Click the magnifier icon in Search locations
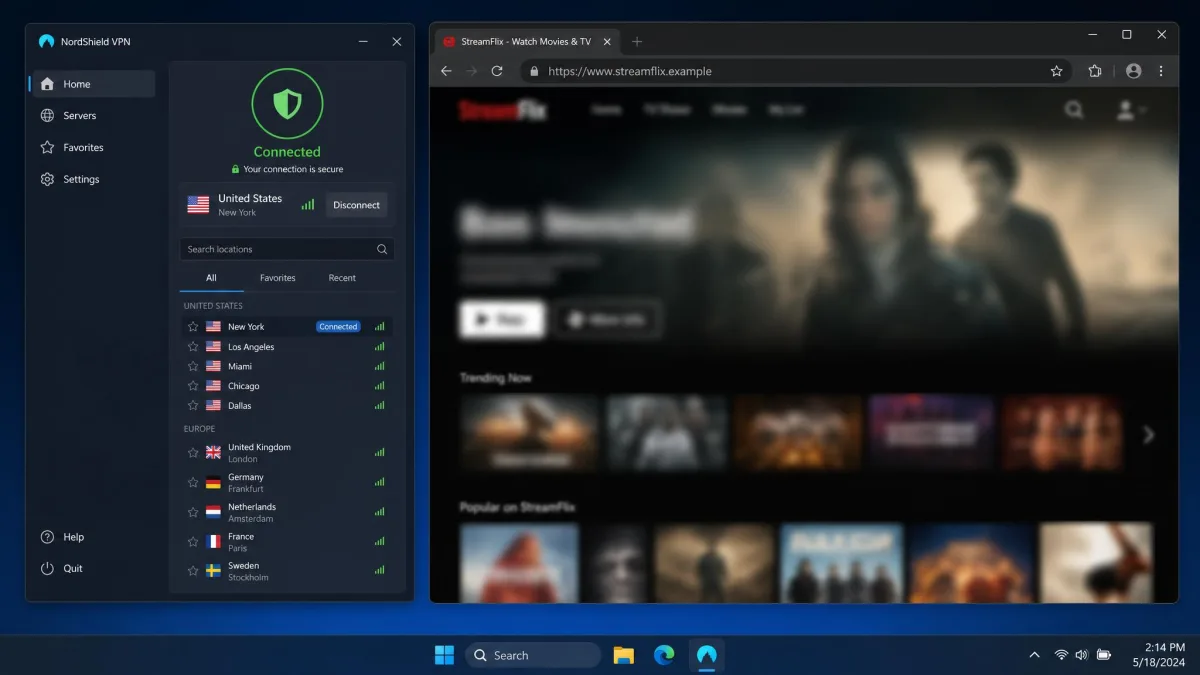The width and height of the screenshot is (1200, 675). (x=382, y=249)
